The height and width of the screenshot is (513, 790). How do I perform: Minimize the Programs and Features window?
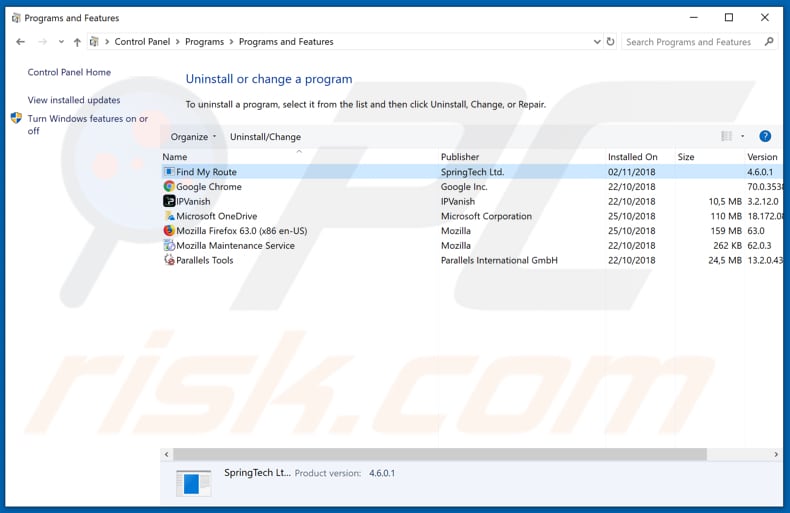[694, 18]
